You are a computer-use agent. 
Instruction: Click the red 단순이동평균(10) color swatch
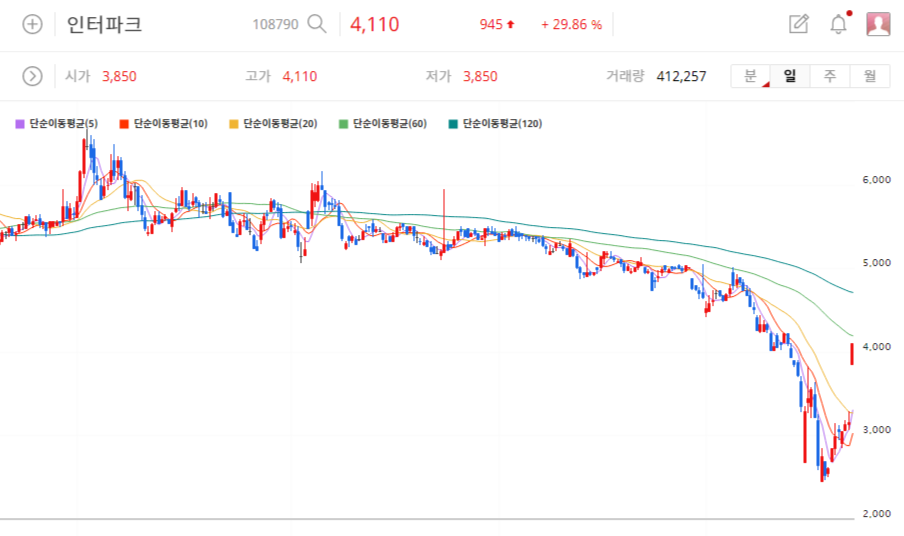click(124, 124)
